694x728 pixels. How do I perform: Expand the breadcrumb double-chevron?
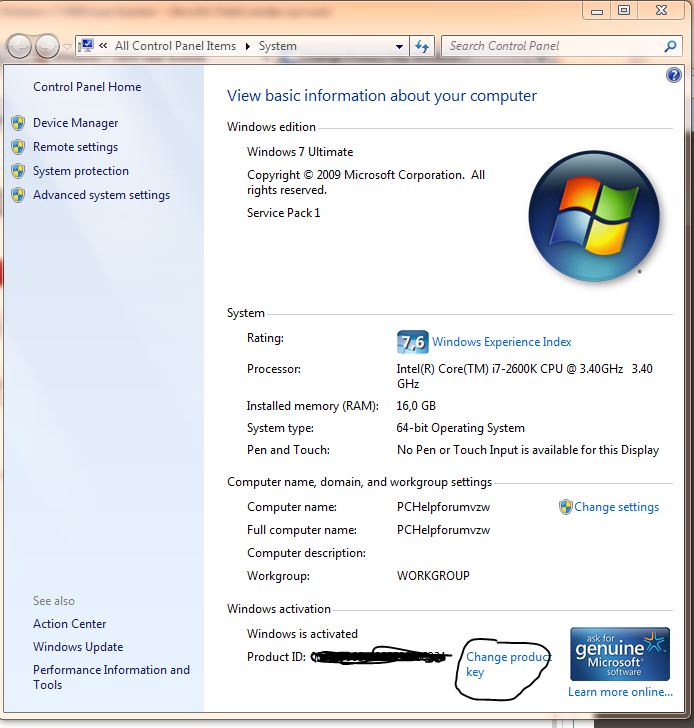pos(104,46)
